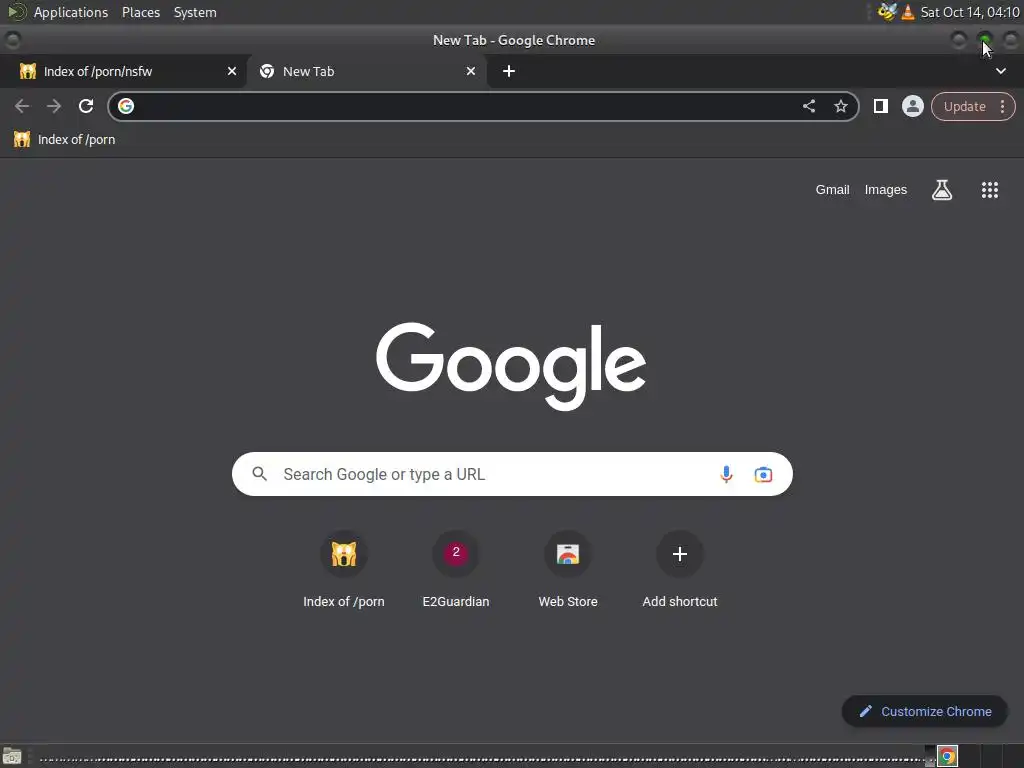
Task: Open a new tab with plus button
Action: [509, 71]
